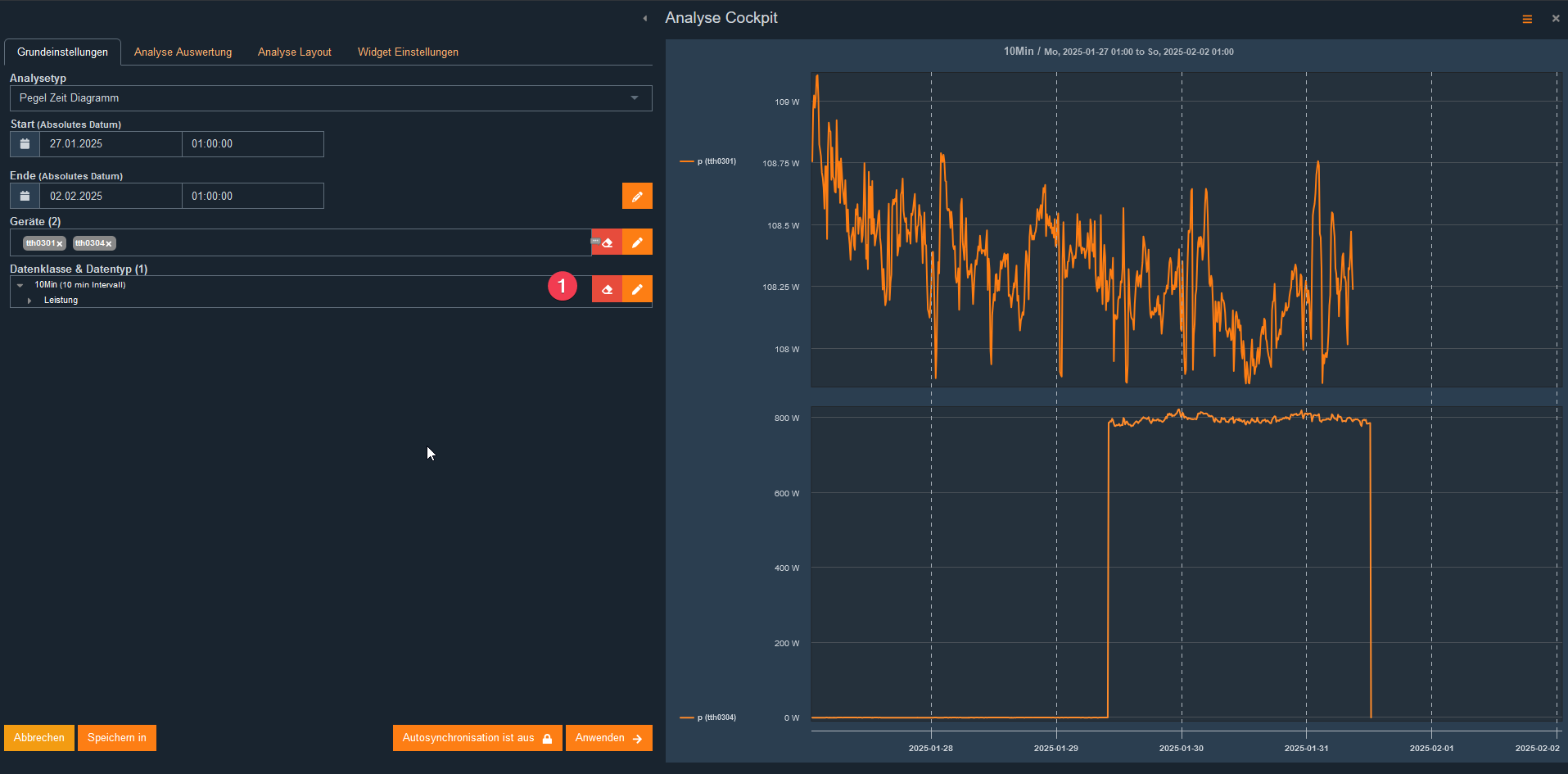Edit devices with the Geräte pencil icon

[637, 242]
